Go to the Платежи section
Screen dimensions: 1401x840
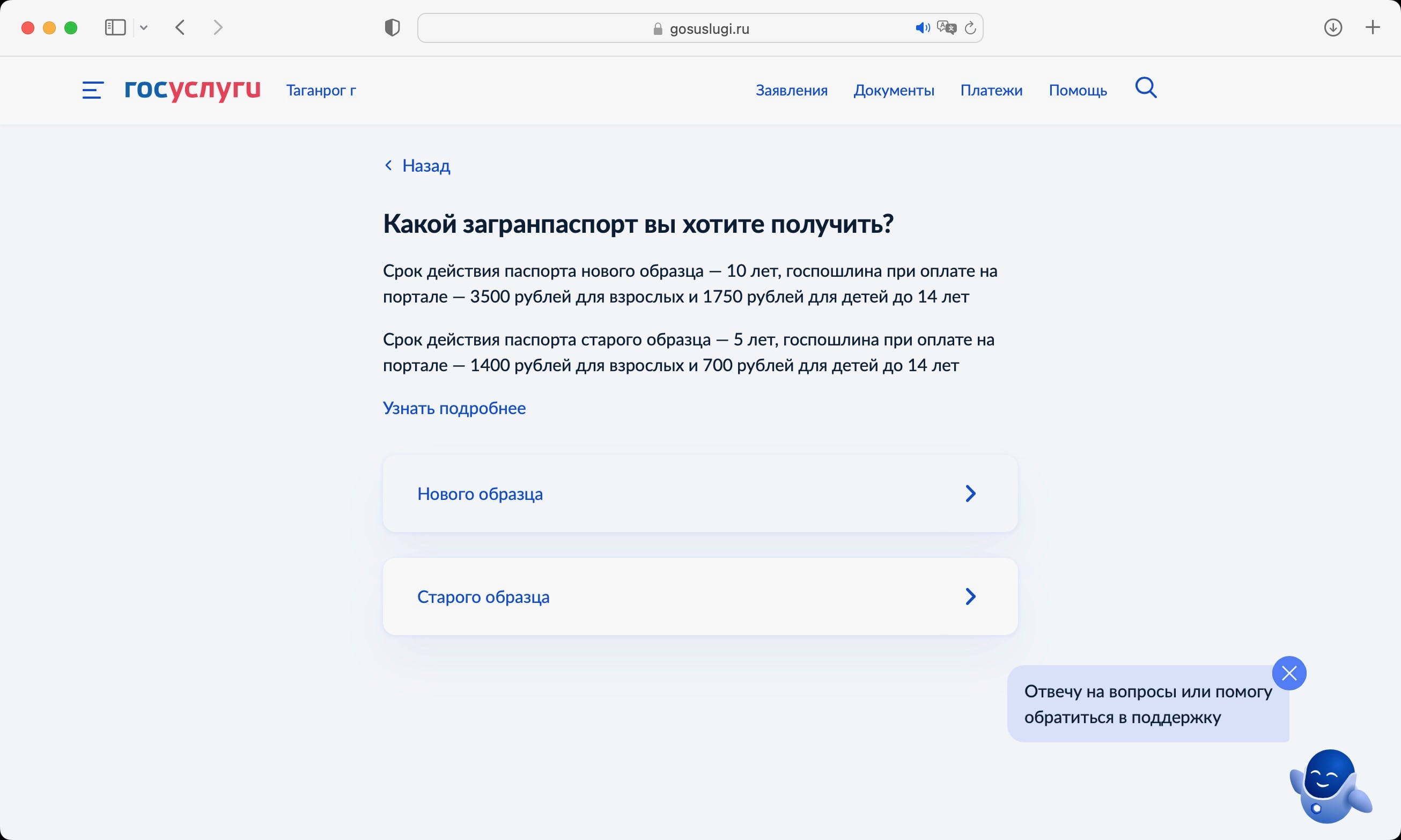point(991,90)
